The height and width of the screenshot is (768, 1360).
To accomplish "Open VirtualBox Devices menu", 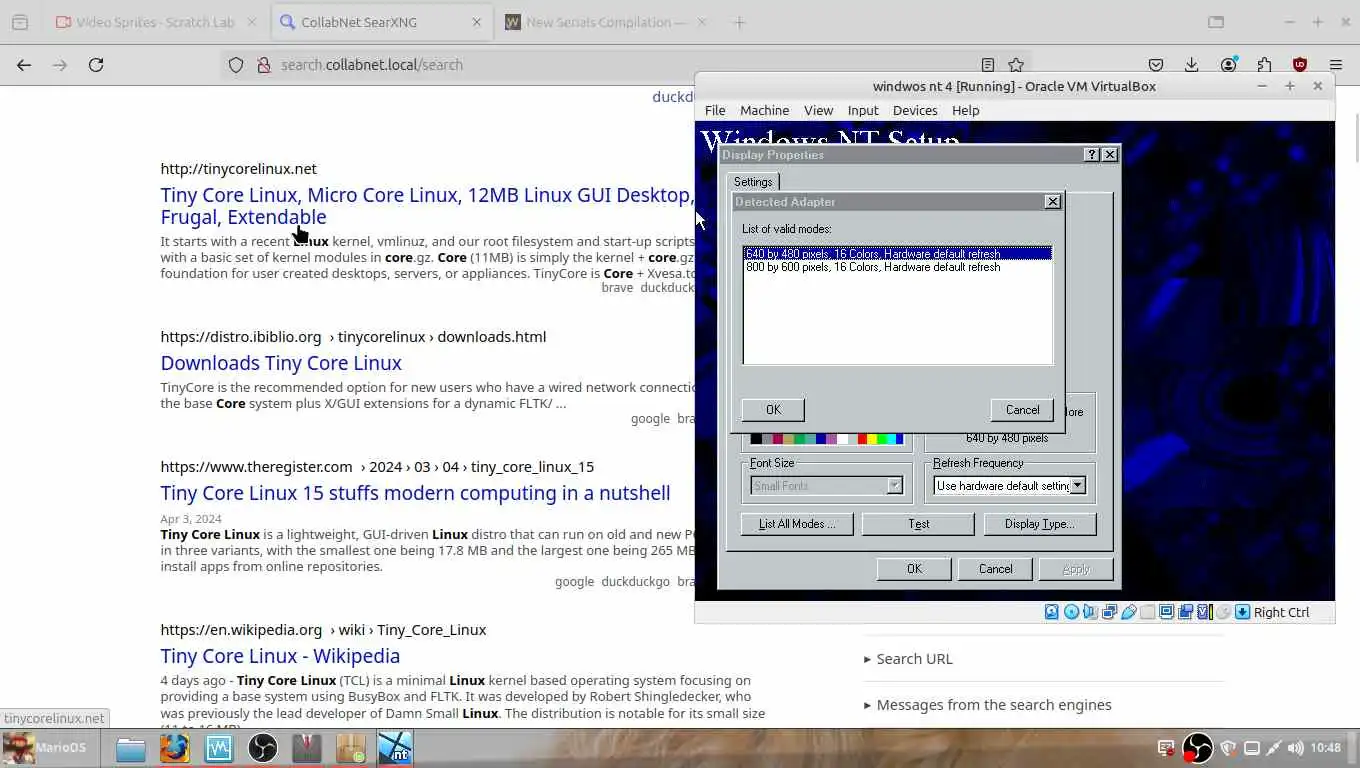I will [x=915, y=110].
